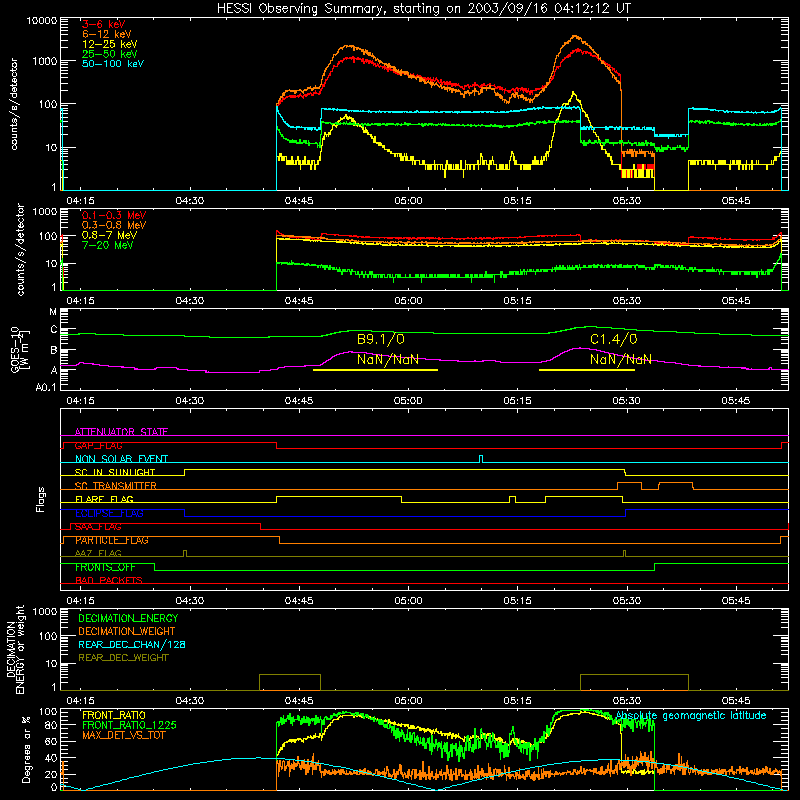Click the yellow flare interval bar under C1.4
The width and height of the screenshot is (800, 800).
[x=587, y=370]
